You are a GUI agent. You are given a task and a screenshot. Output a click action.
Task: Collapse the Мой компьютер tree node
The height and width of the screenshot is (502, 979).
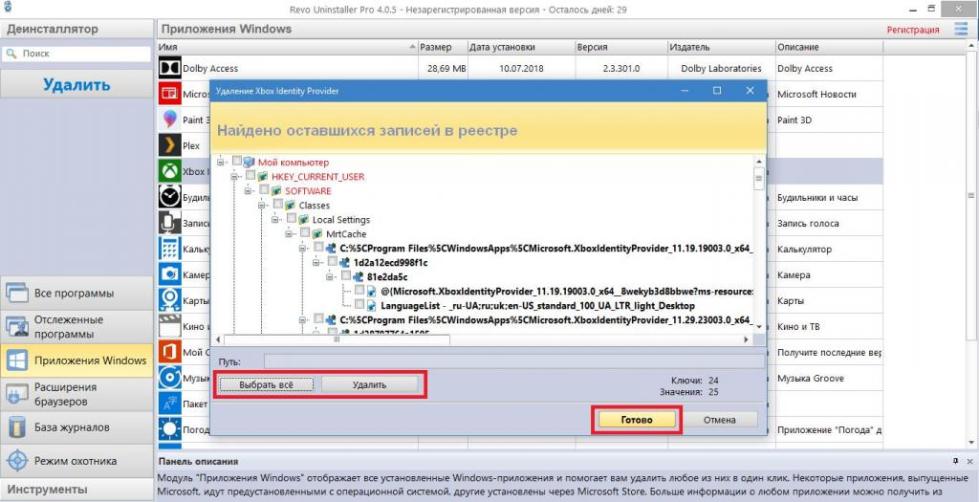[x=220, y=162]
